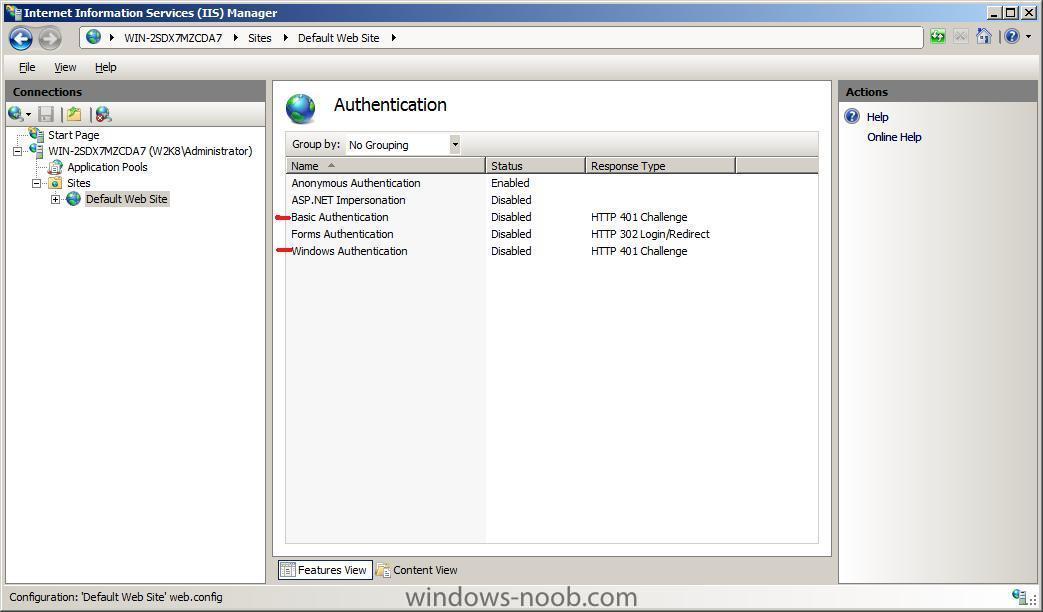
Task: Click Enabled status of Anonymous Authentication
Action: point(510,183)
